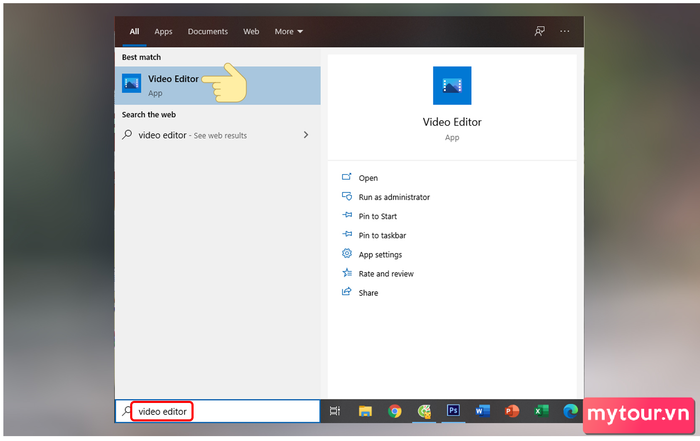This screenshot has width=700, height=441.
Task: Click the Pin to taskbar pin icon
Action: pyautogui.click(x=347, y=234)
